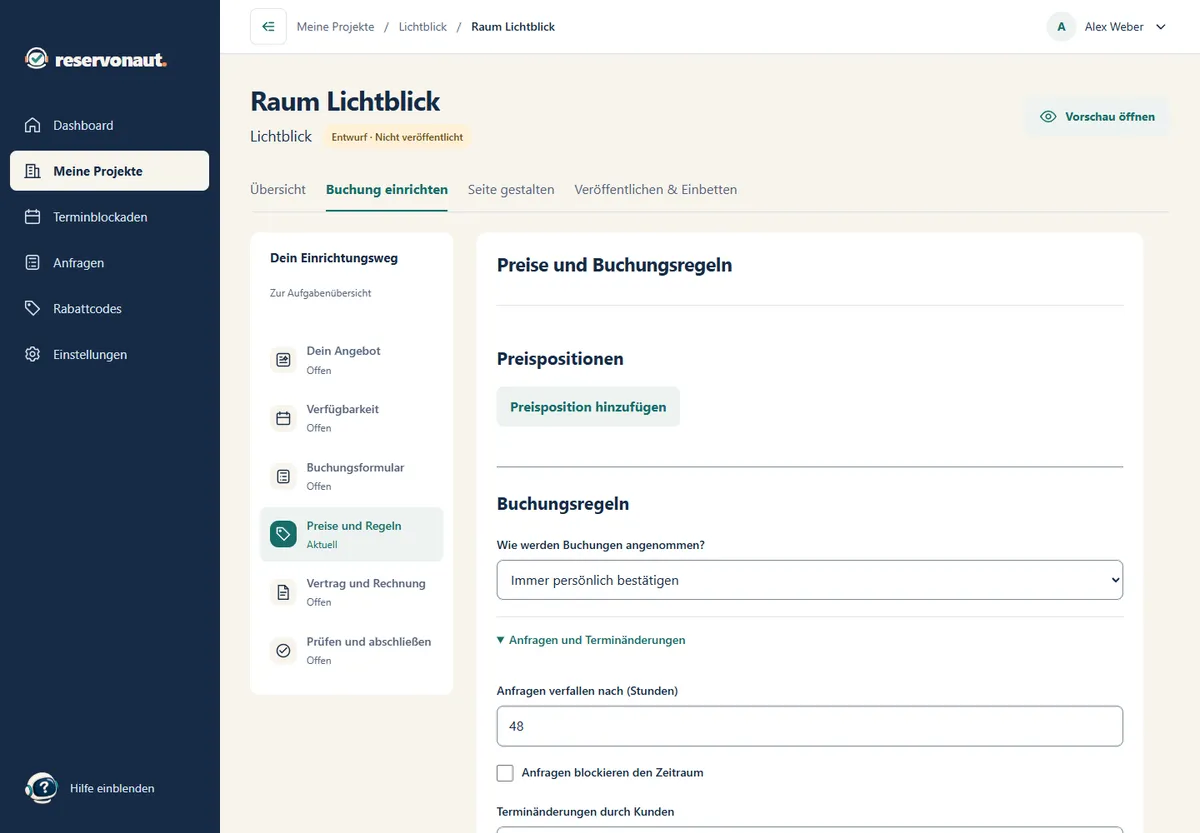Click the Preise und Regeln tag icon

point(283,534)
